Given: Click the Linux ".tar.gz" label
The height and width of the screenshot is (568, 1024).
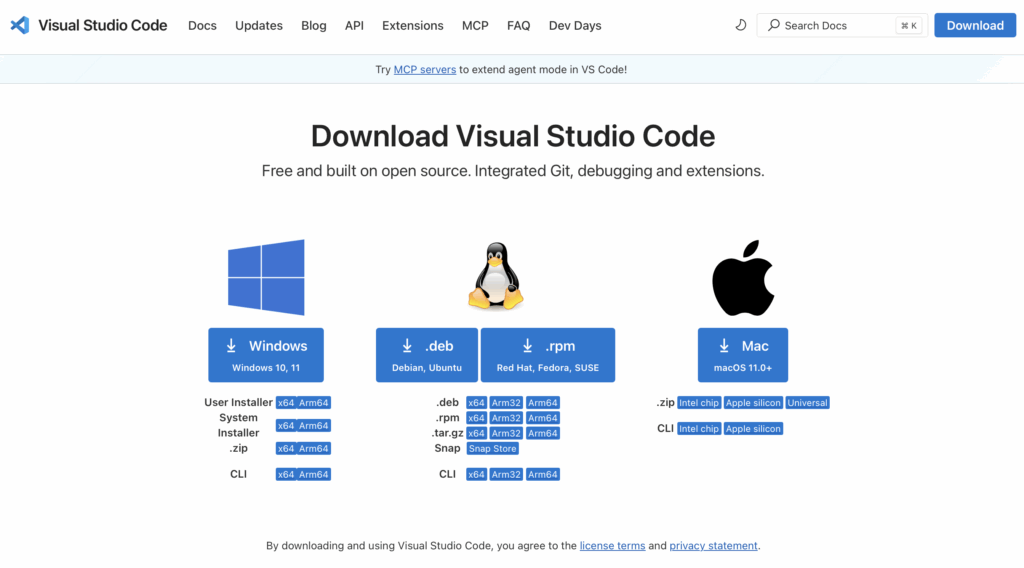Looking at the screenshot, I should (x=447, y=434).
